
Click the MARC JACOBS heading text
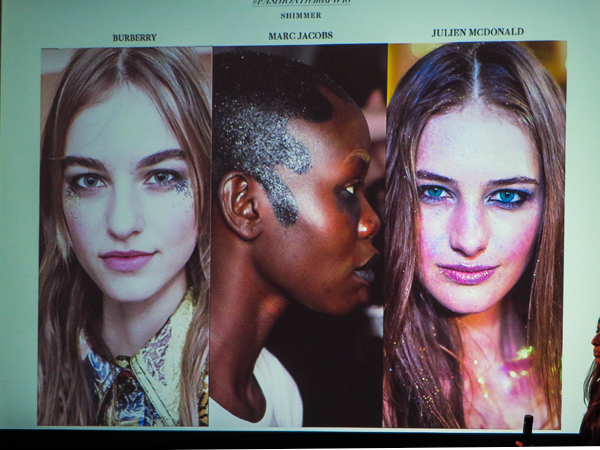pos(300,36)
